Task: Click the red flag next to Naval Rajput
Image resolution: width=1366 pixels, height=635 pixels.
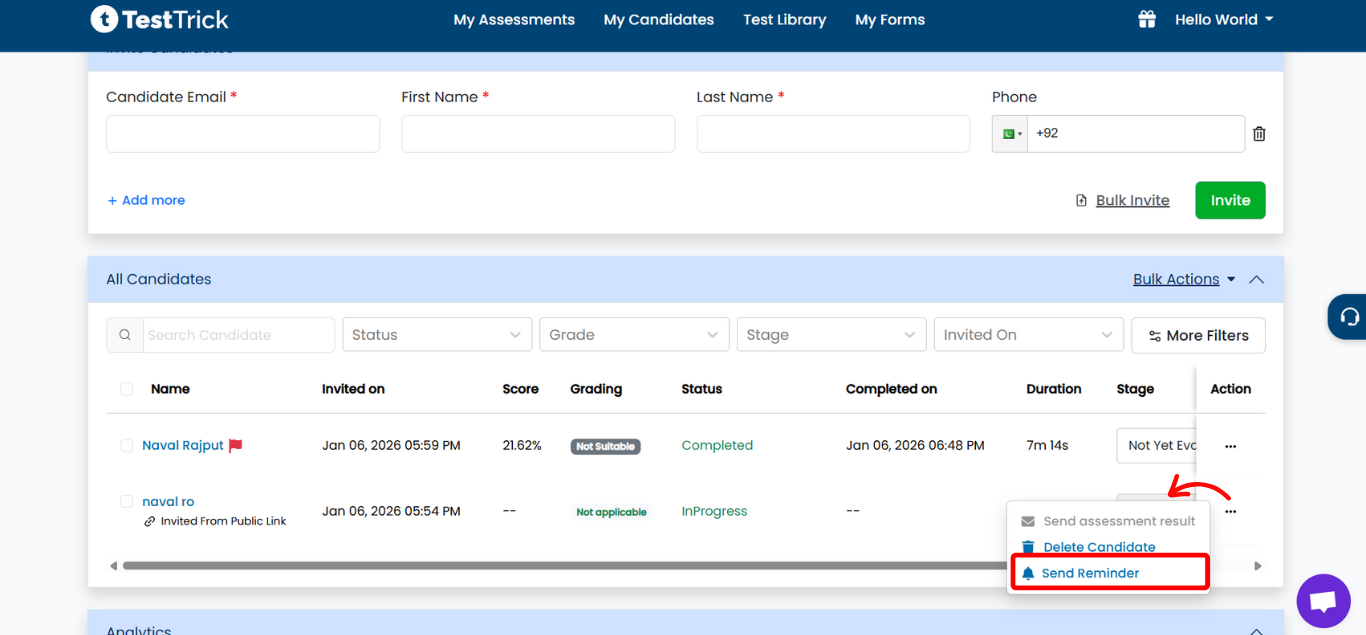Action: [x=236, y=446]
